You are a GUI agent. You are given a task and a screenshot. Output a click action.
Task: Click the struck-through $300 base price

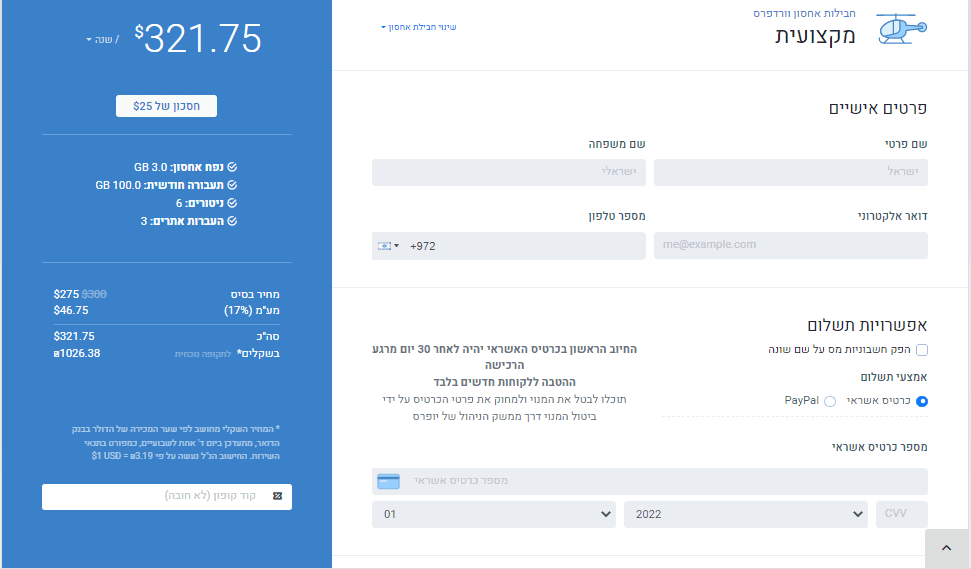[x=94, y=294]
